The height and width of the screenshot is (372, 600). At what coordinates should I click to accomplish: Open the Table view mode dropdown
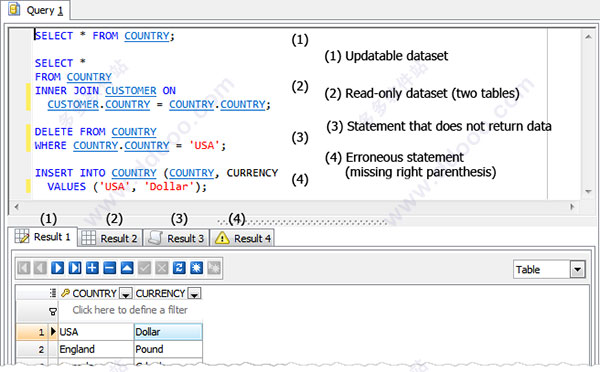577,269
